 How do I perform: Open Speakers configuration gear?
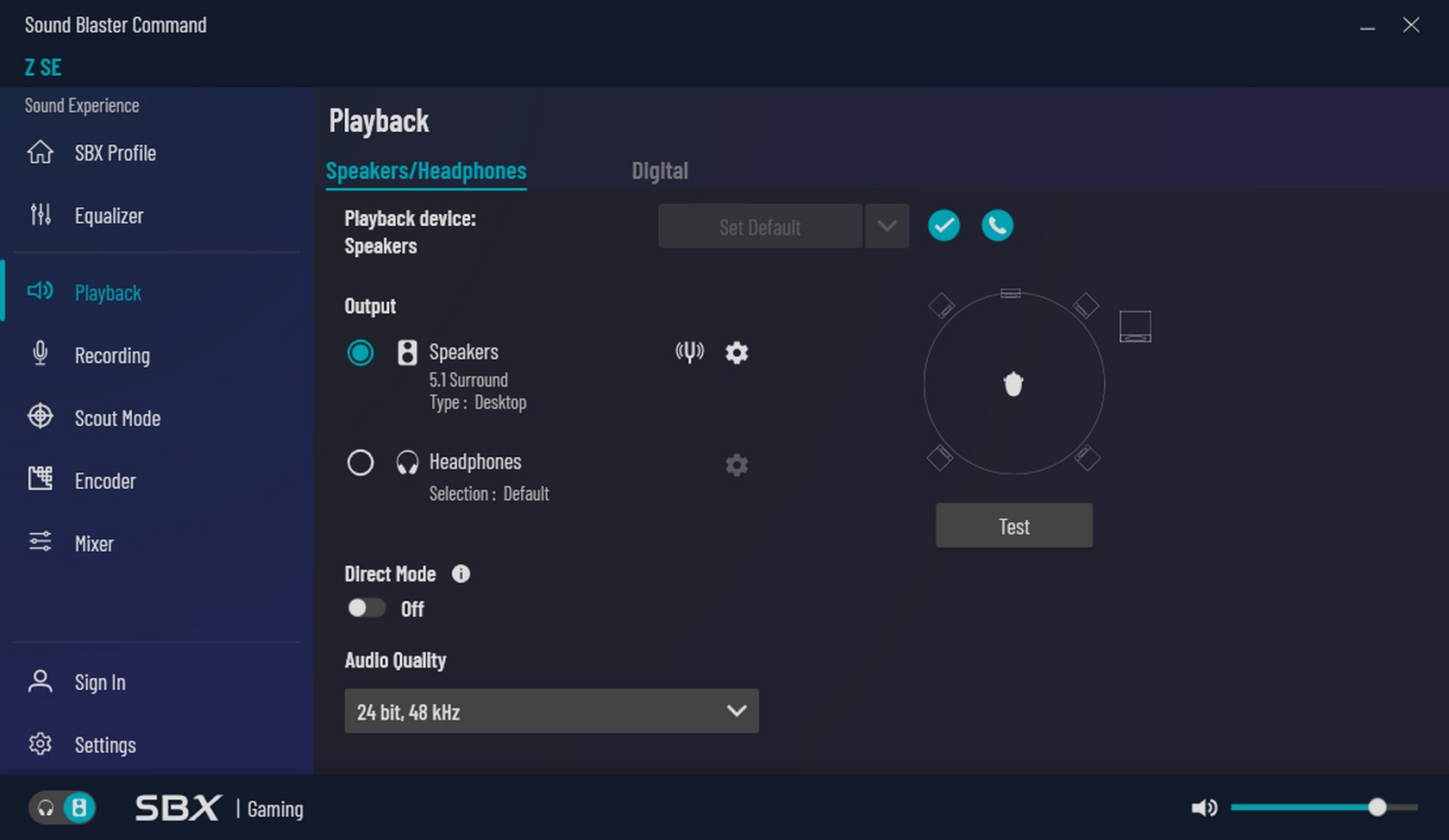(x=737, y=353)
